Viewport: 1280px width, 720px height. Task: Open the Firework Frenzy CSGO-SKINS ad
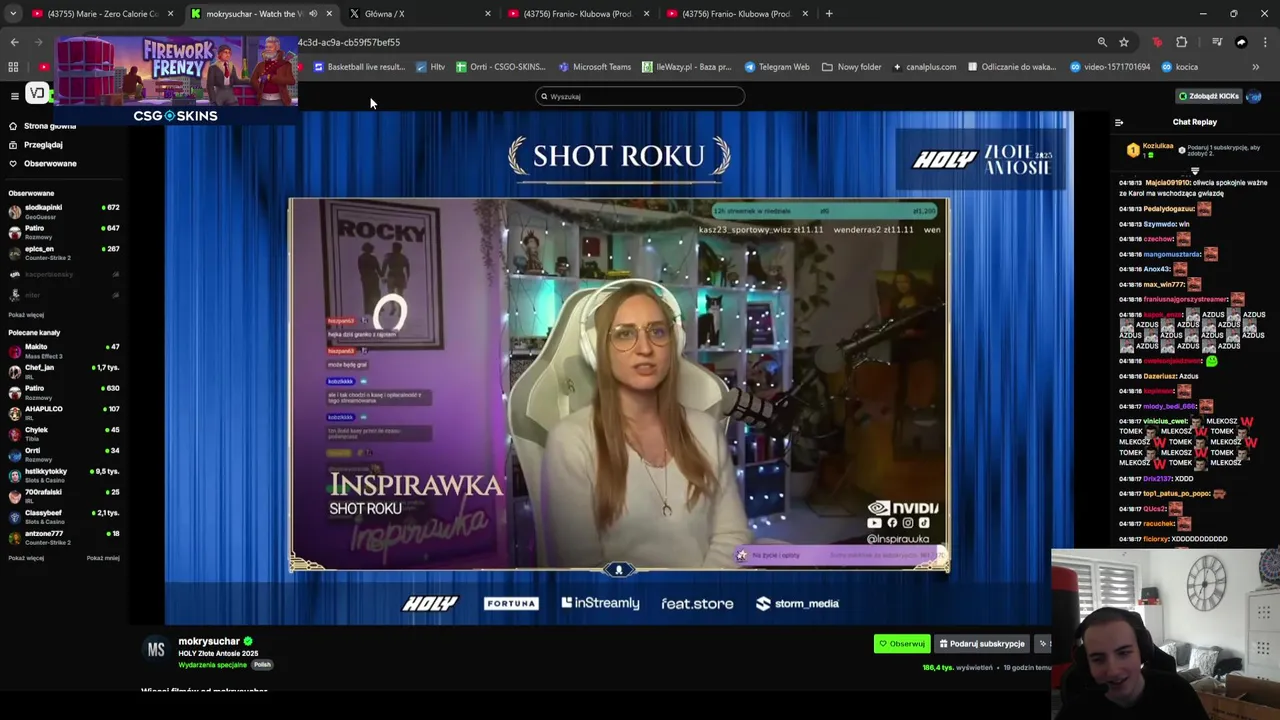(176, 80)
